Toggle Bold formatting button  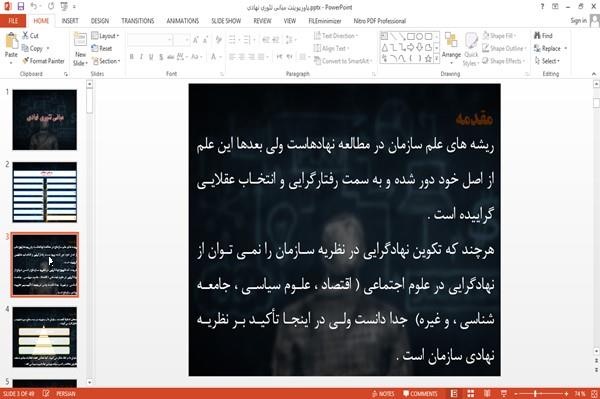(x=131, y=57)
